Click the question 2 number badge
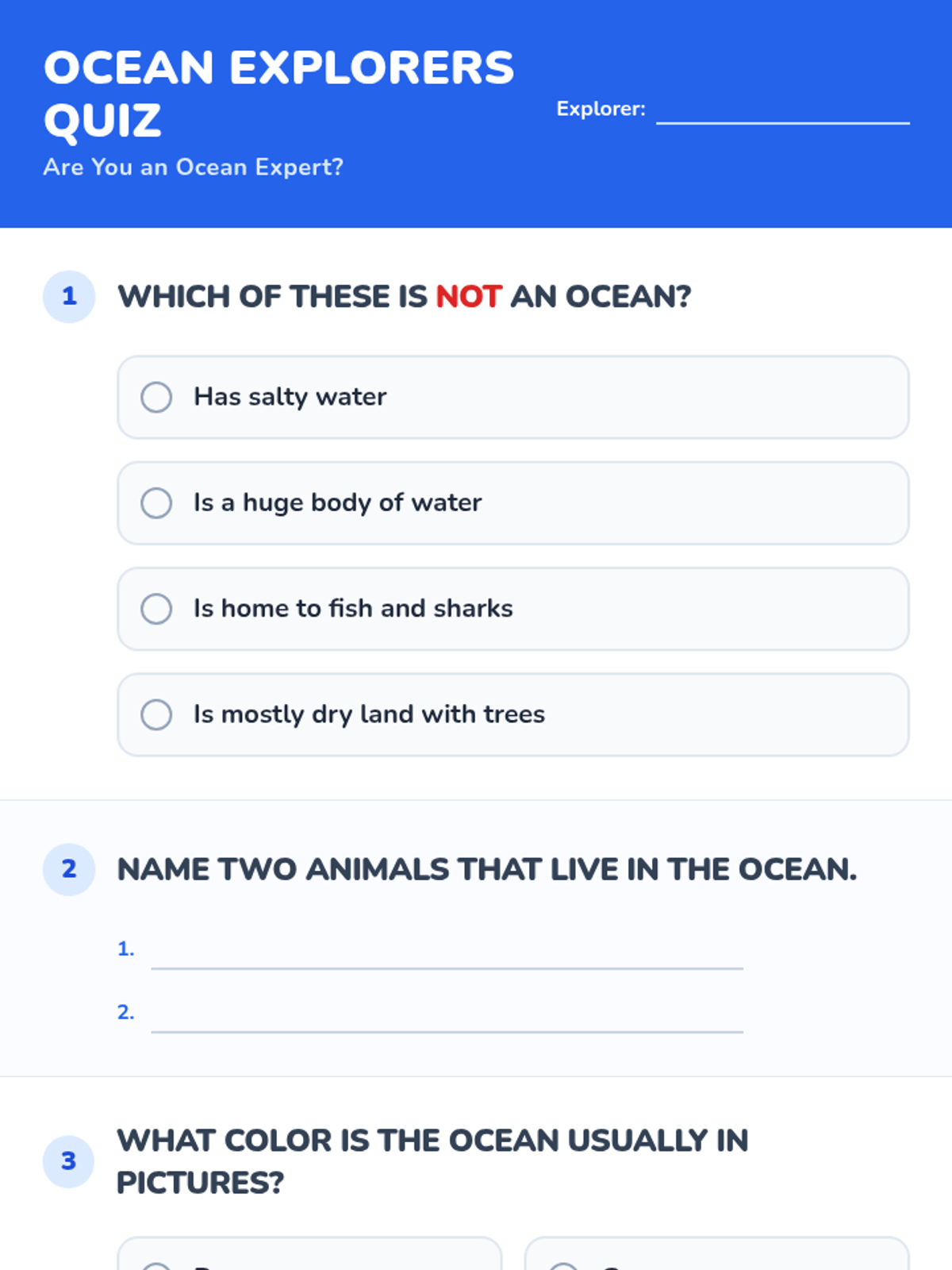The height and width of the screenshot is (1270, 952). 69,869
